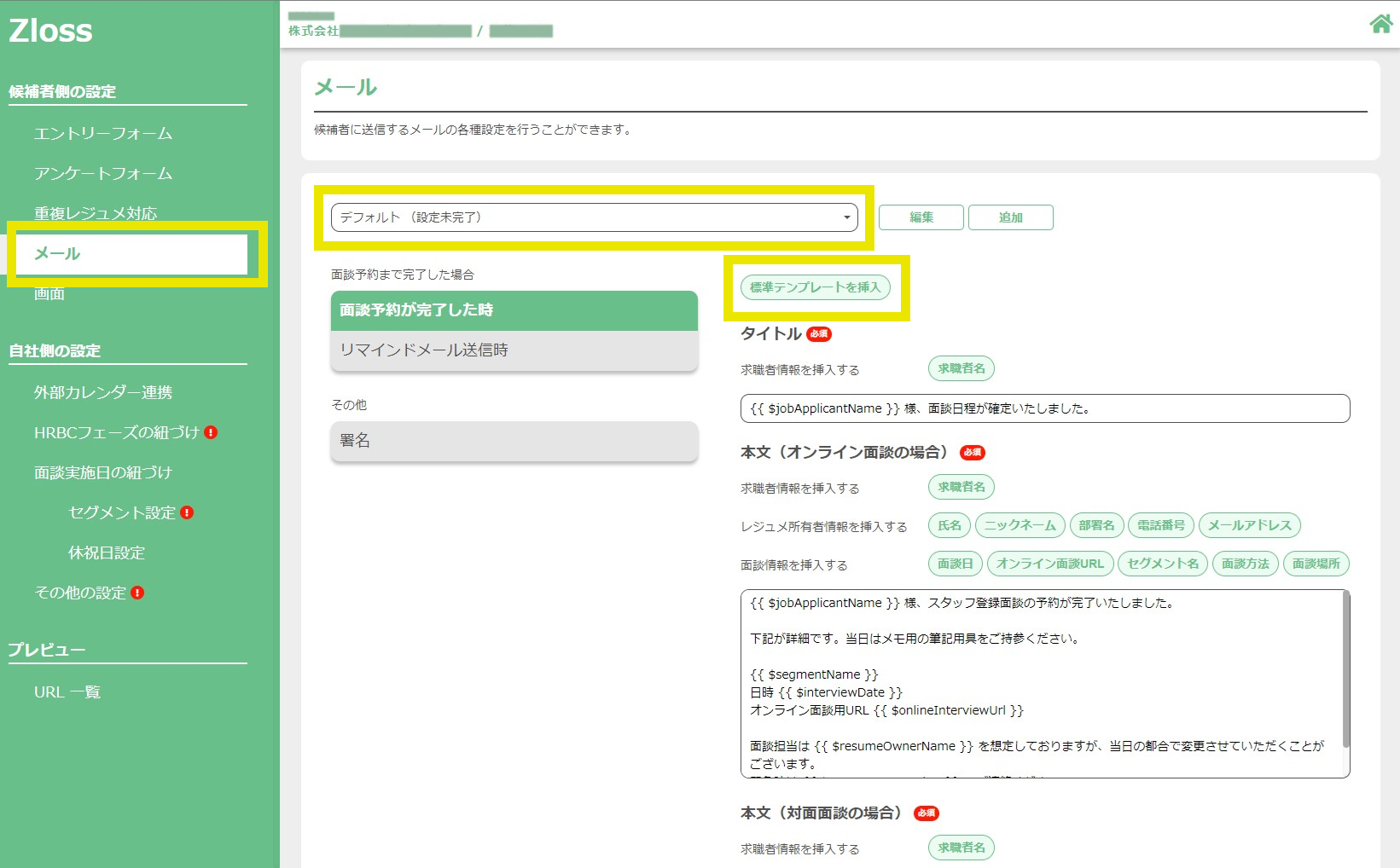Insert 部署名 tag

(x=1097, y=525)
